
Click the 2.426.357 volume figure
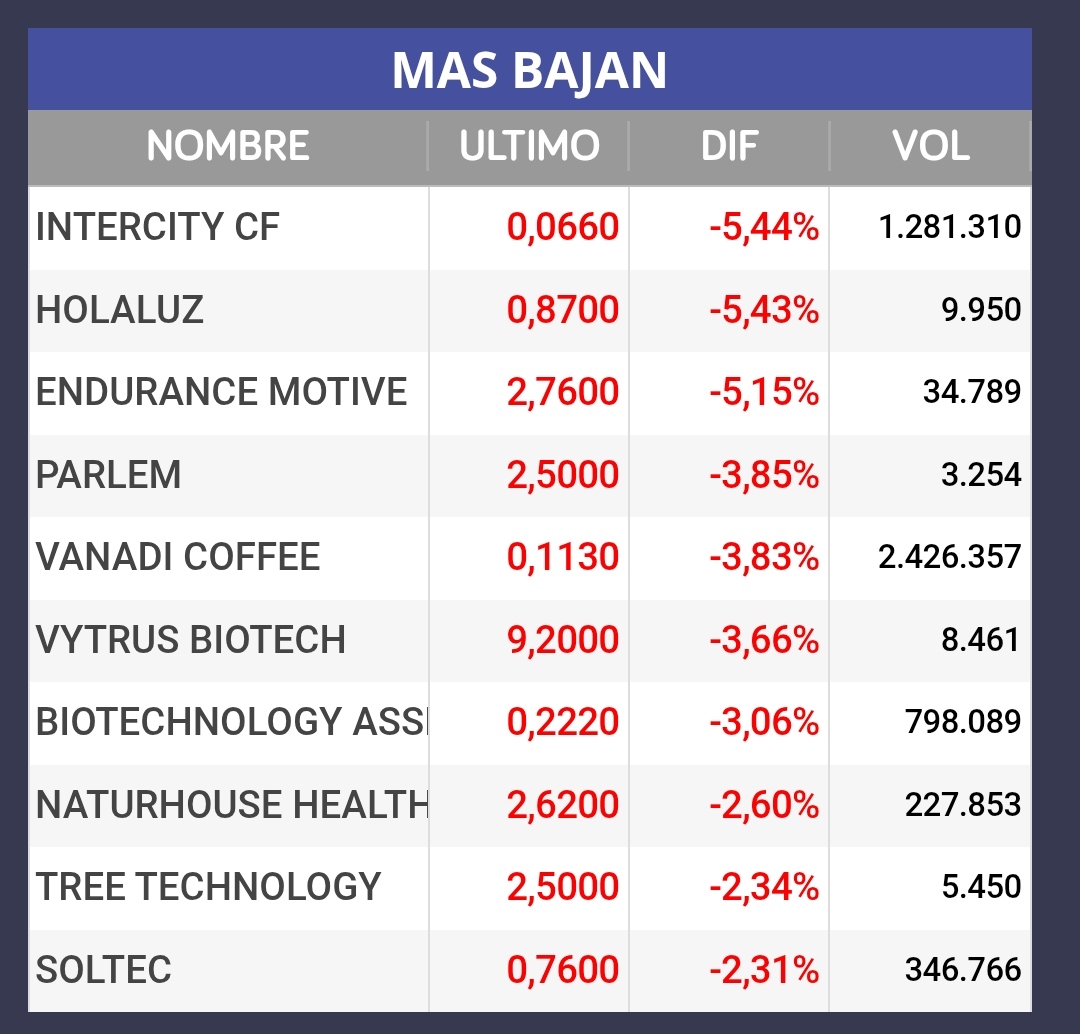click(x=949, y=557)
